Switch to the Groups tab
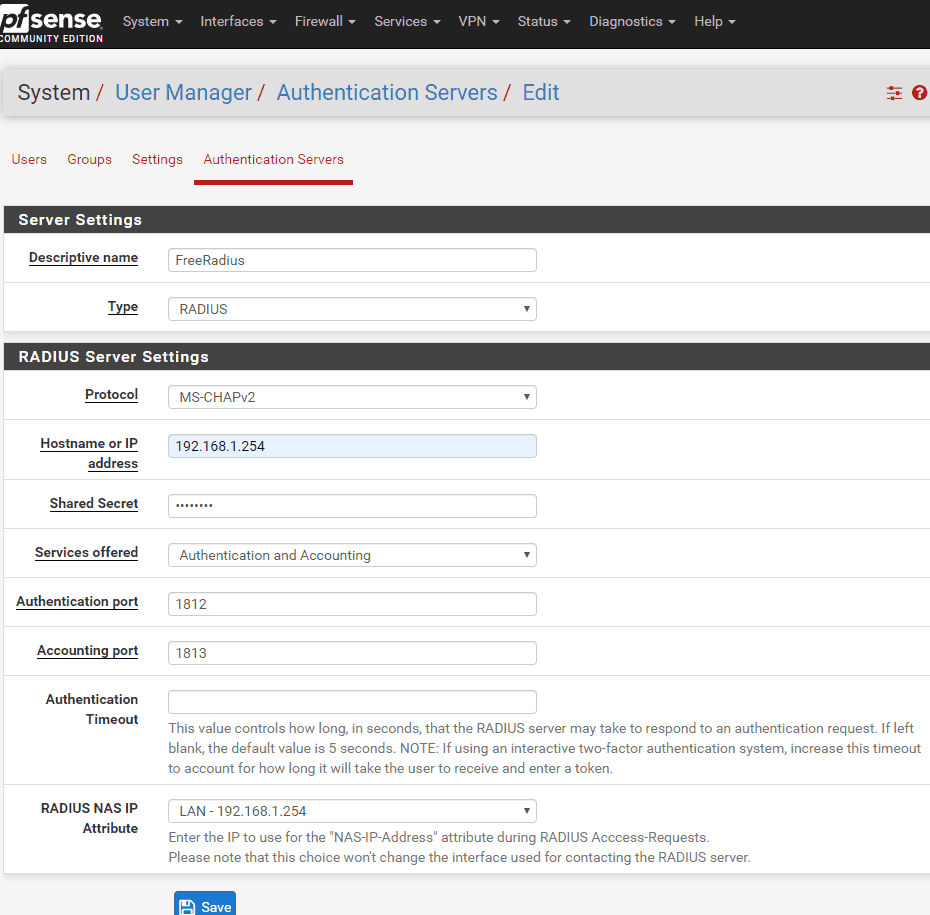930x915 pixels. tap(89, 159)
